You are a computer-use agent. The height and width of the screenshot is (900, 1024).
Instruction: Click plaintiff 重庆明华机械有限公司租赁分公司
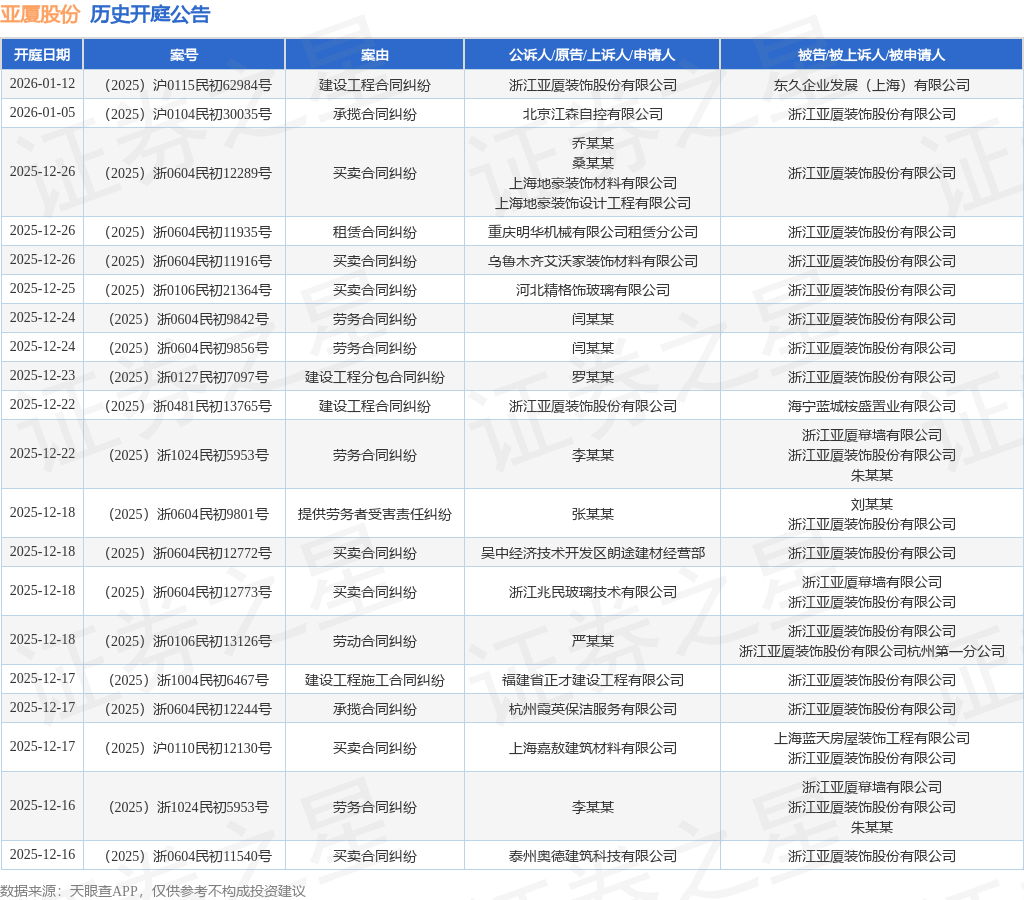(x=592, y=232)
